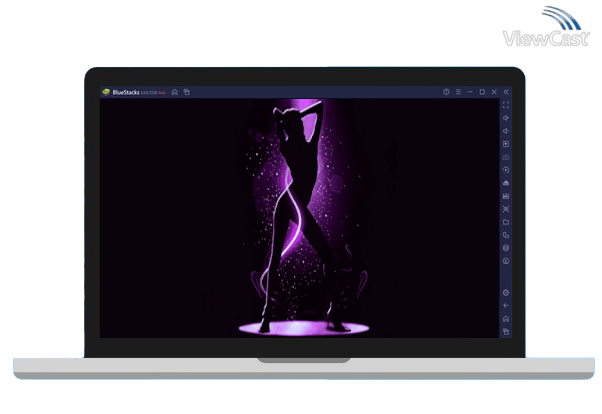The height and width of the screenshot is (414, 602).
Task: Decrease volume with the lower speaker icon
Action: [506, 131]
